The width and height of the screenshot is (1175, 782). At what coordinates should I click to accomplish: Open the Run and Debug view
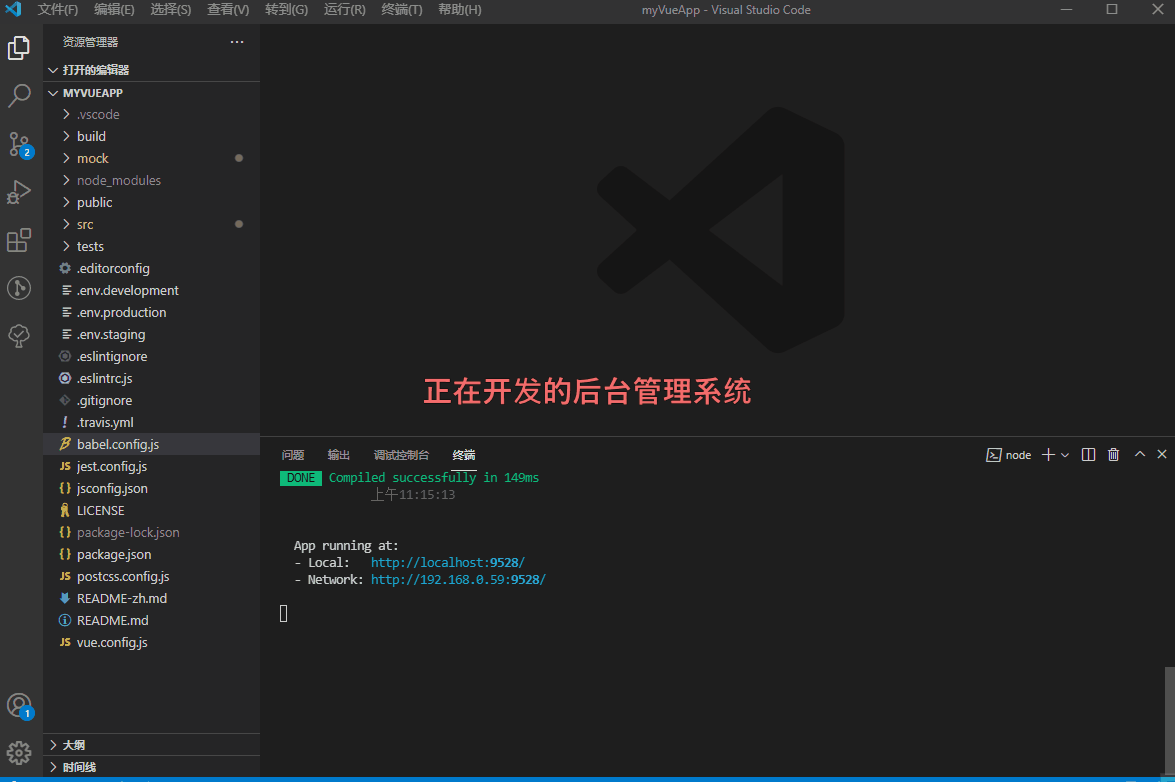click(18, 191)
